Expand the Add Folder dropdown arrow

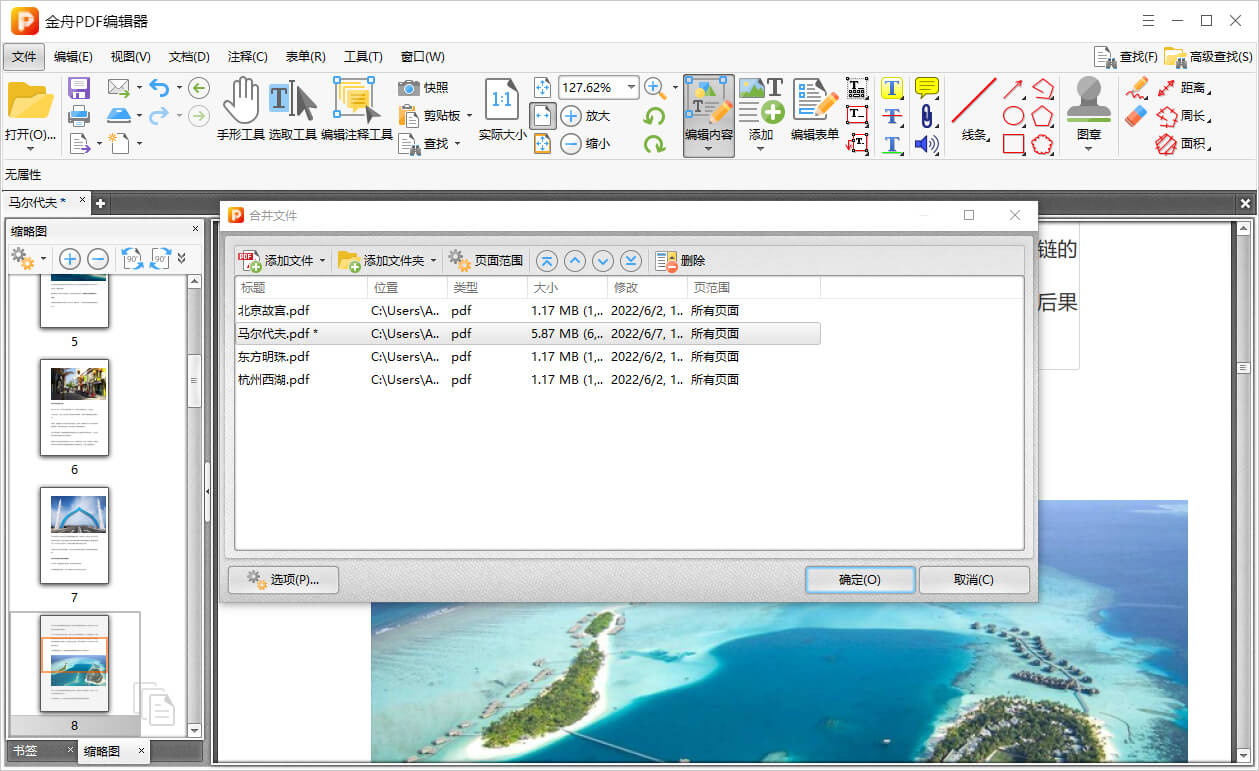coord(433,261)
